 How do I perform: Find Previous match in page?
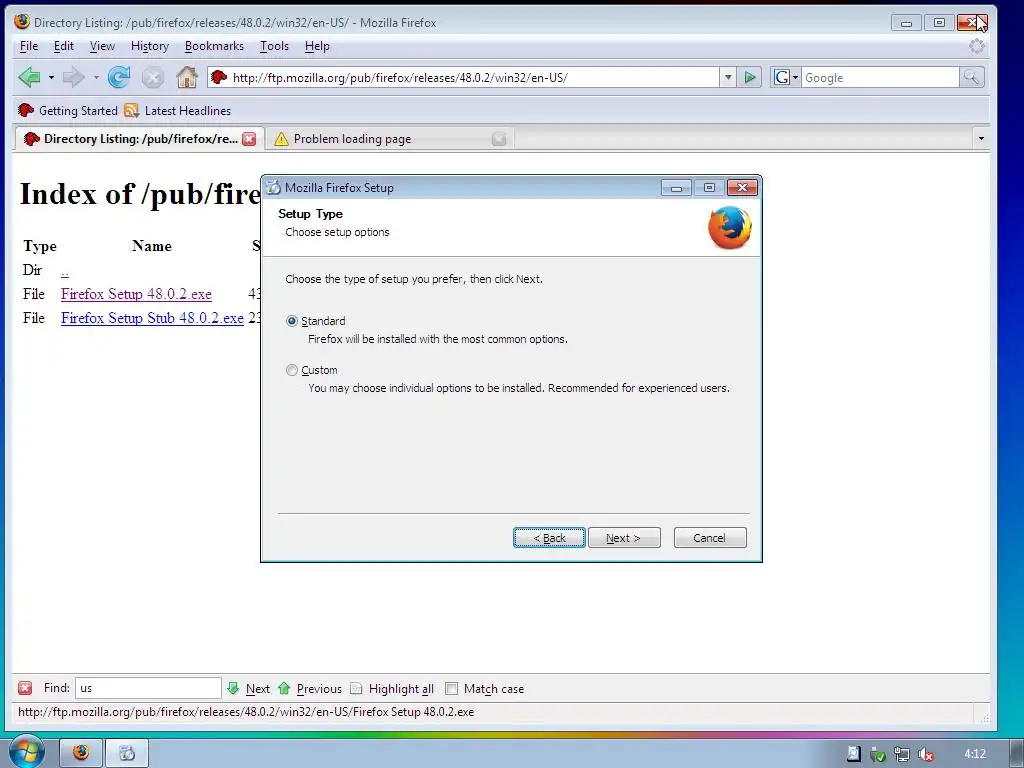point(310,688)
